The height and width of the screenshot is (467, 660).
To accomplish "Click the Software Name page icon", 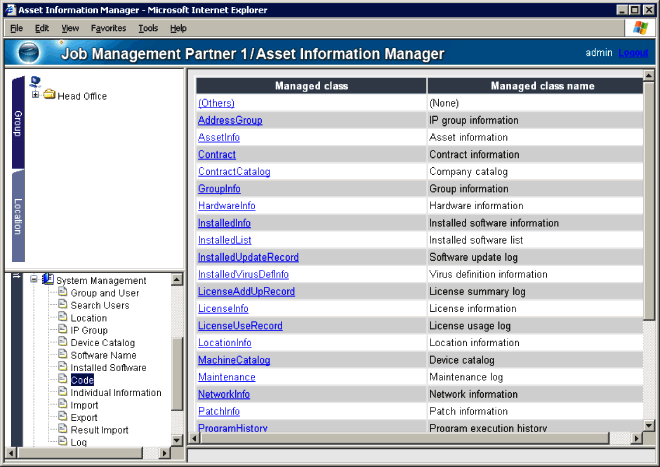I will (x=63, y=354).
